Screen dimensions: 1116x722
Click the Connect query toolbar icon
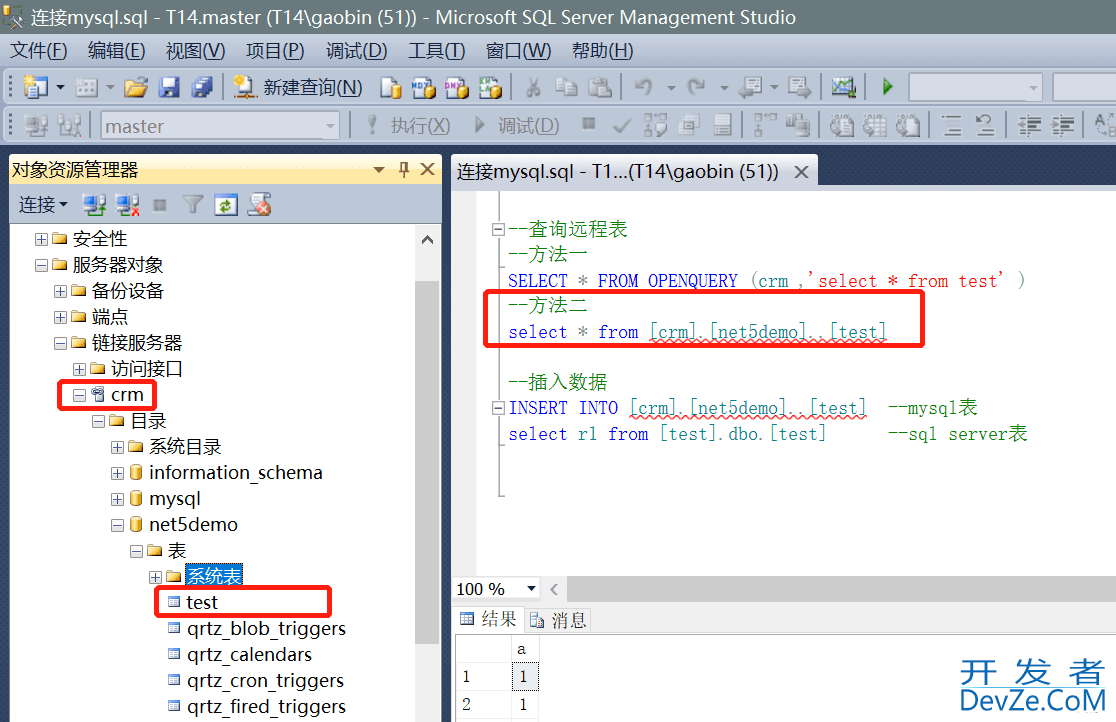(36, 126)
